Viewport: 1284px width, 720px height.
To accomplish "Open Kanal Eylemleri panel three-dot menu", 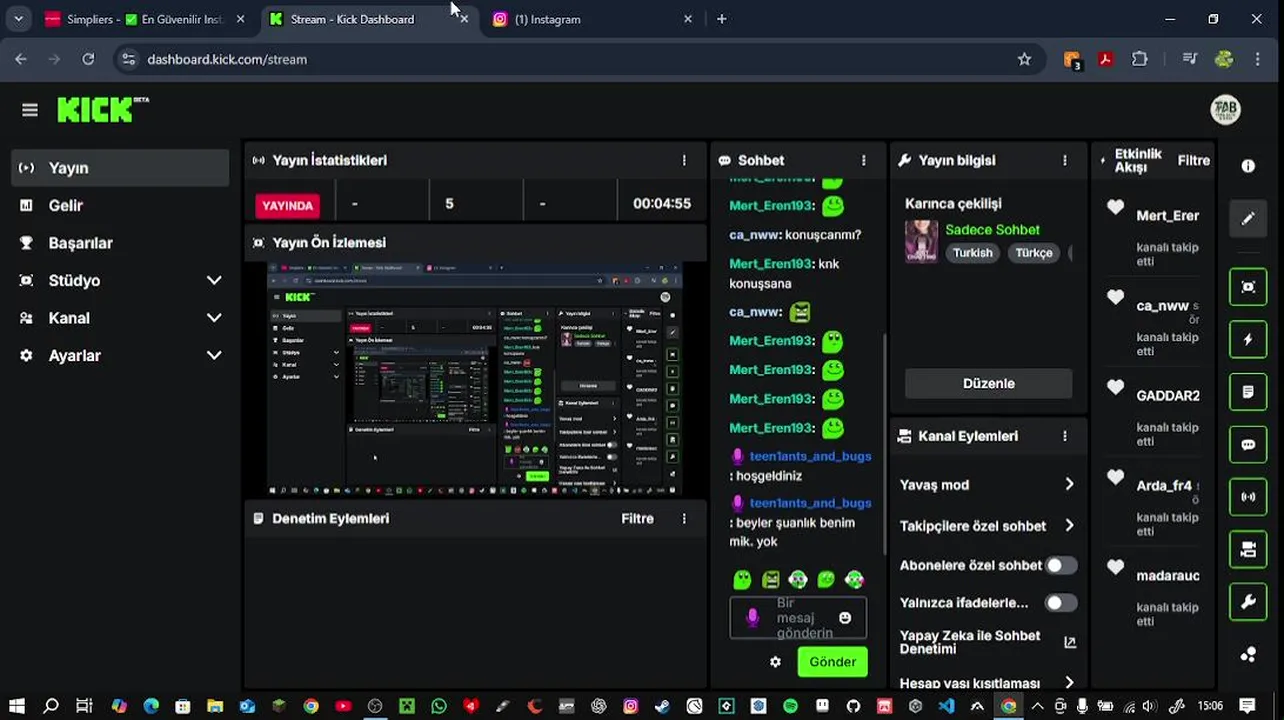I will tap(1065, 436).
